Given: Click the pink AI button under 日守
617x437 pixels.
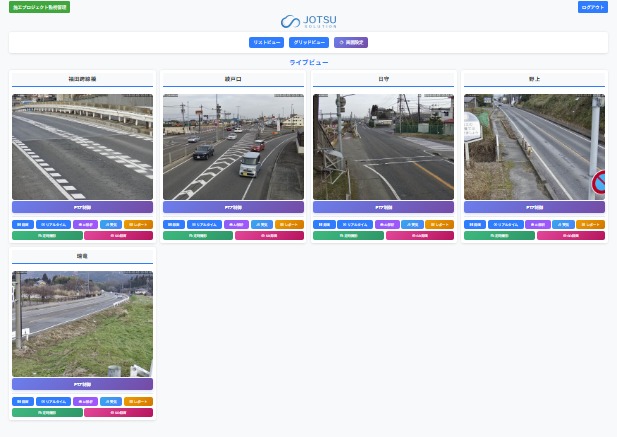Looking at the screenshot, I should 420,236.
